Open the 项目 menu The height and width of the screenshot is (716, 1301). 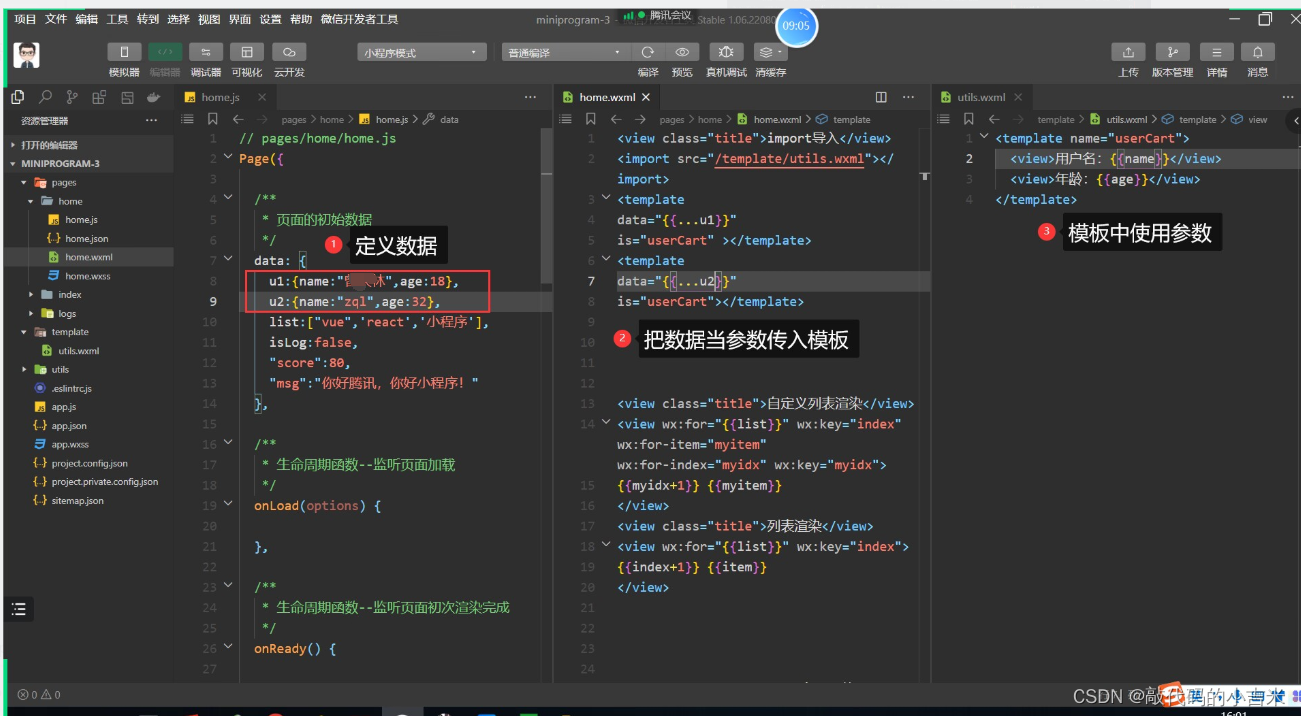coord(25,19)
